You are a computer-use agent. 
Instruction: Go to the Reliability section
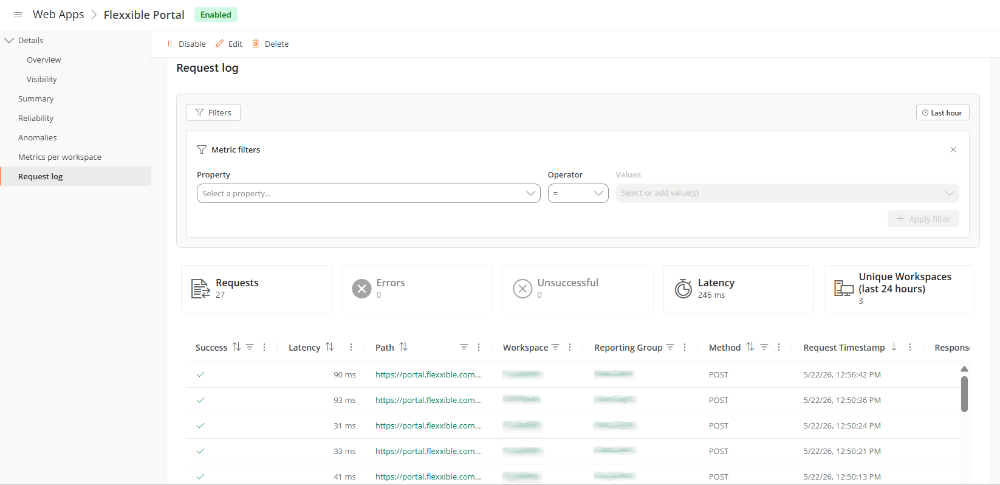36,118
